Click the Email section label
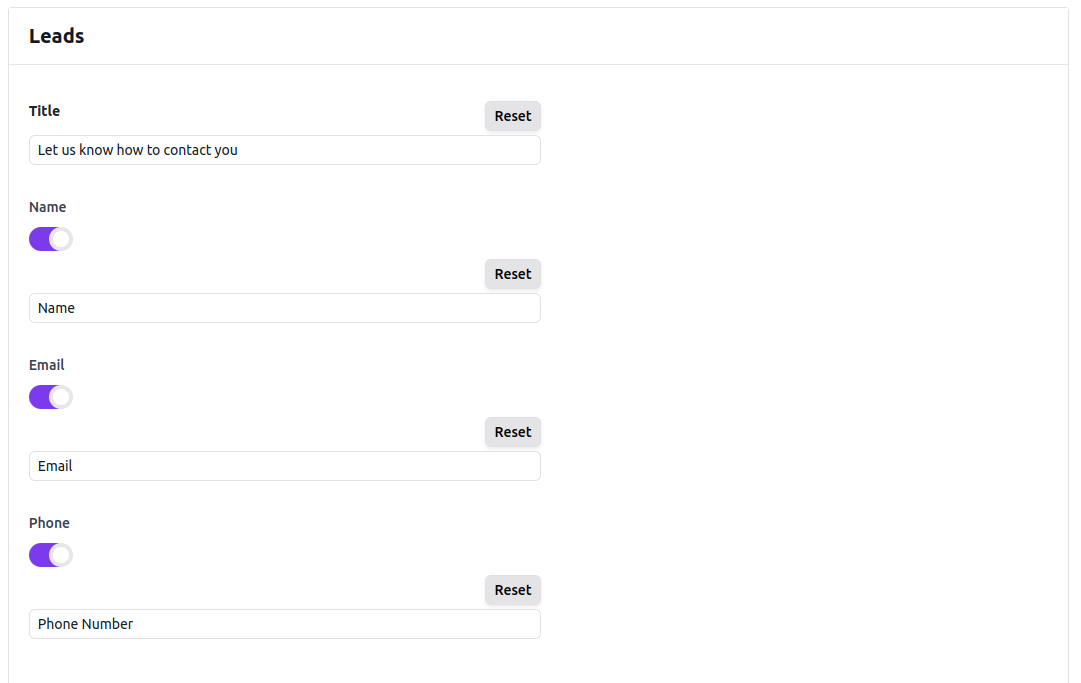Image resolution: width=1081 pixels, height=683 pixels. click(x=46, y=364)
